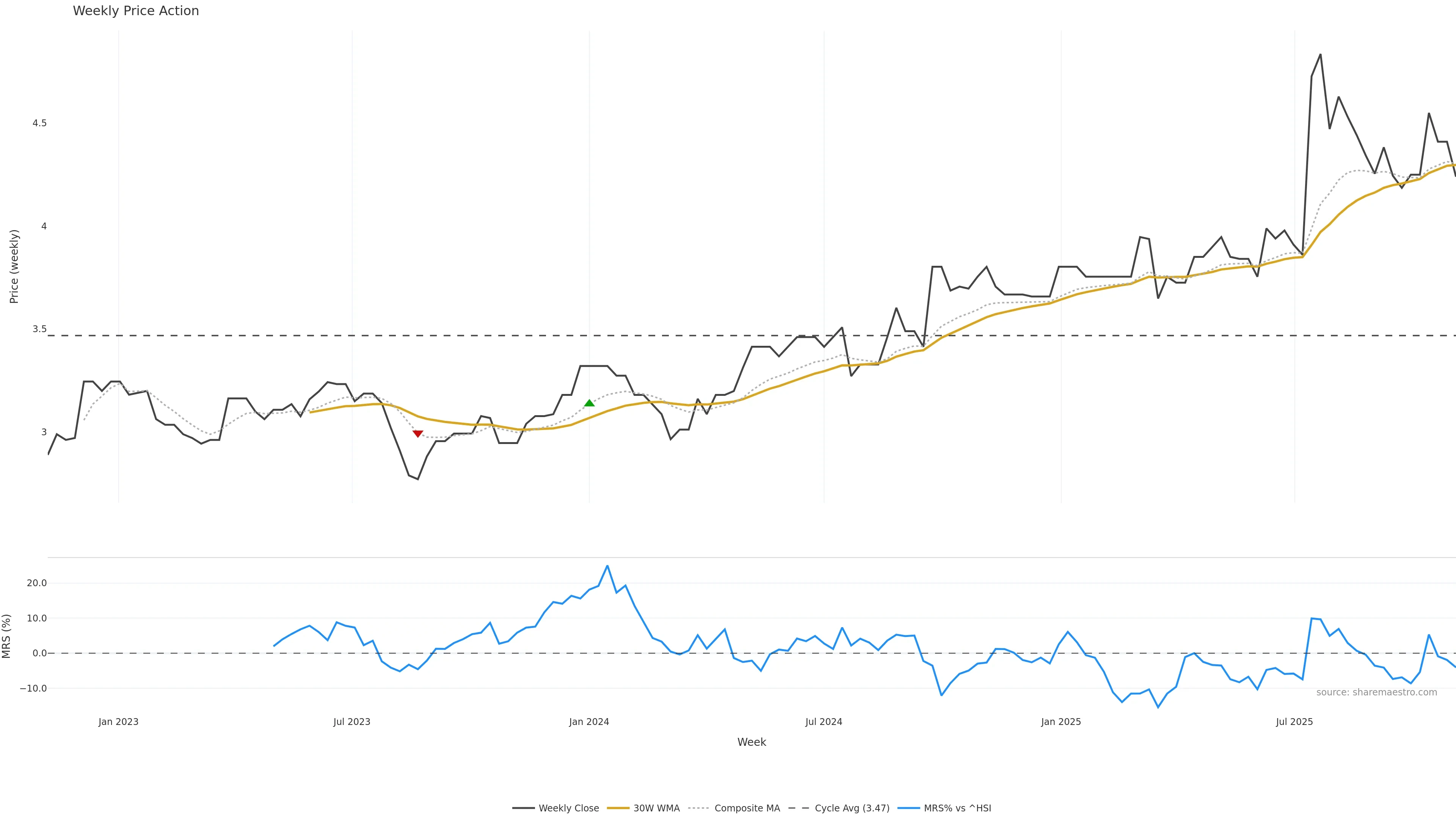Image resolution: width=1456 pixels, height=819 pixels.
Task: Click the gold 30W WMA legend swatch
Action: pyautogui.click(x=618, y=808)
